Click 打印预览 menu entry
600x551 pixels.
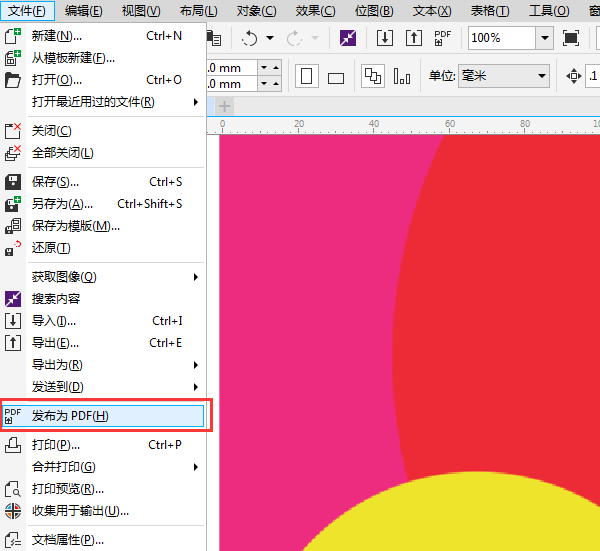[x=68, y=489]
